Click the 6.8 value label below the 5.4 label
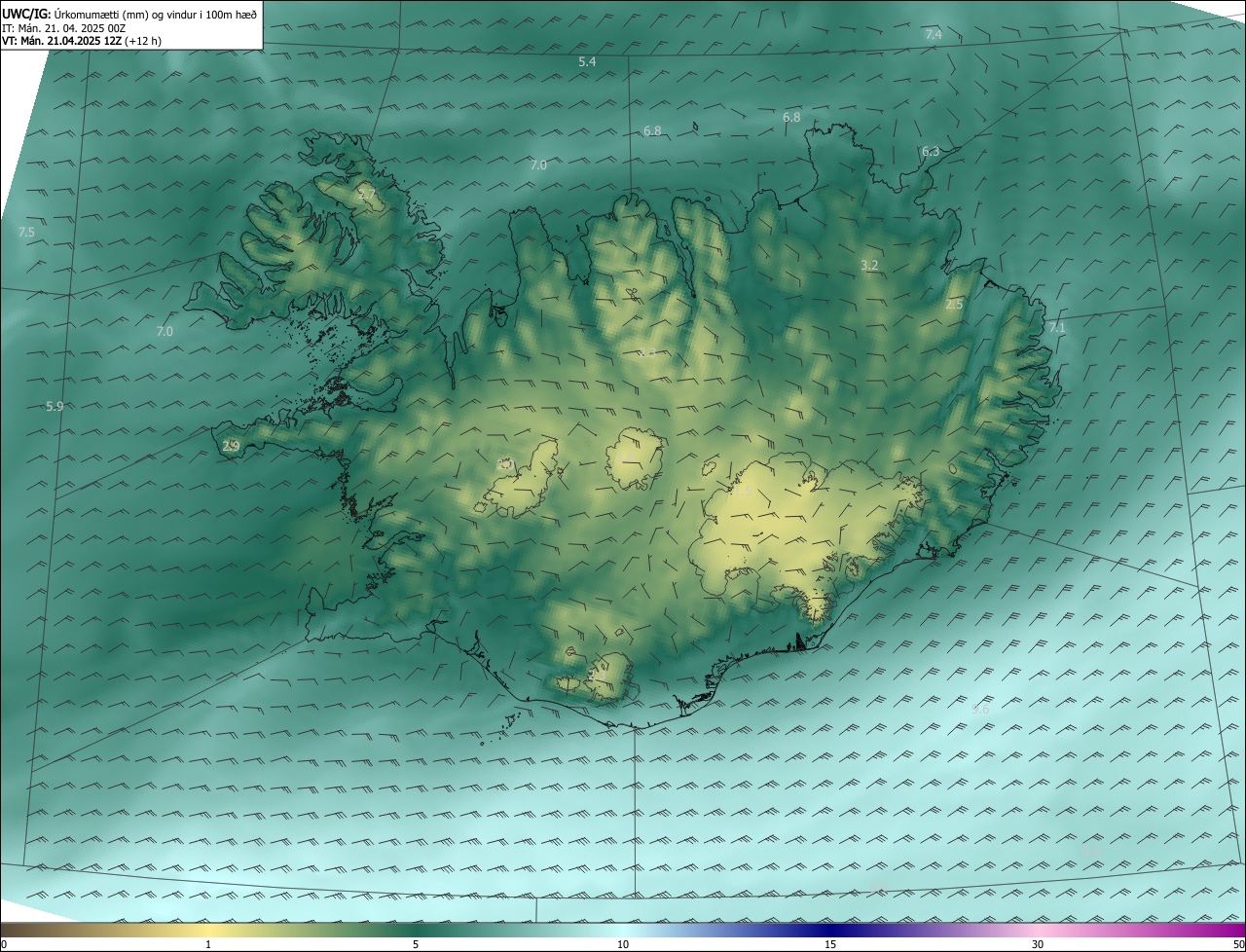Screen dimensions: 1246x952 652,130
